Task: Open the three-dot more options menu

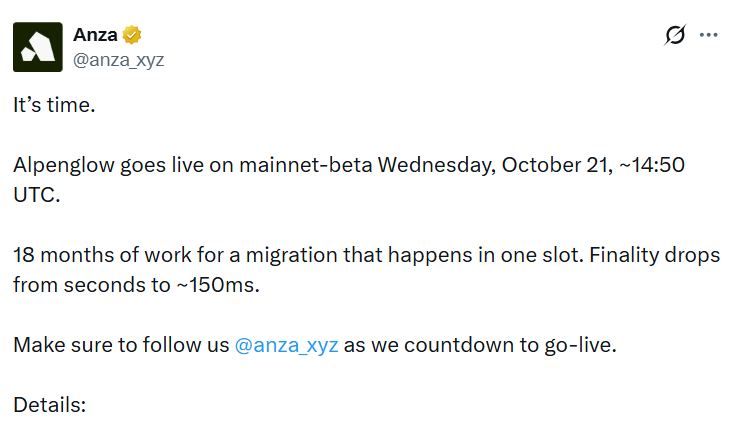Action: tap(708, 35)
